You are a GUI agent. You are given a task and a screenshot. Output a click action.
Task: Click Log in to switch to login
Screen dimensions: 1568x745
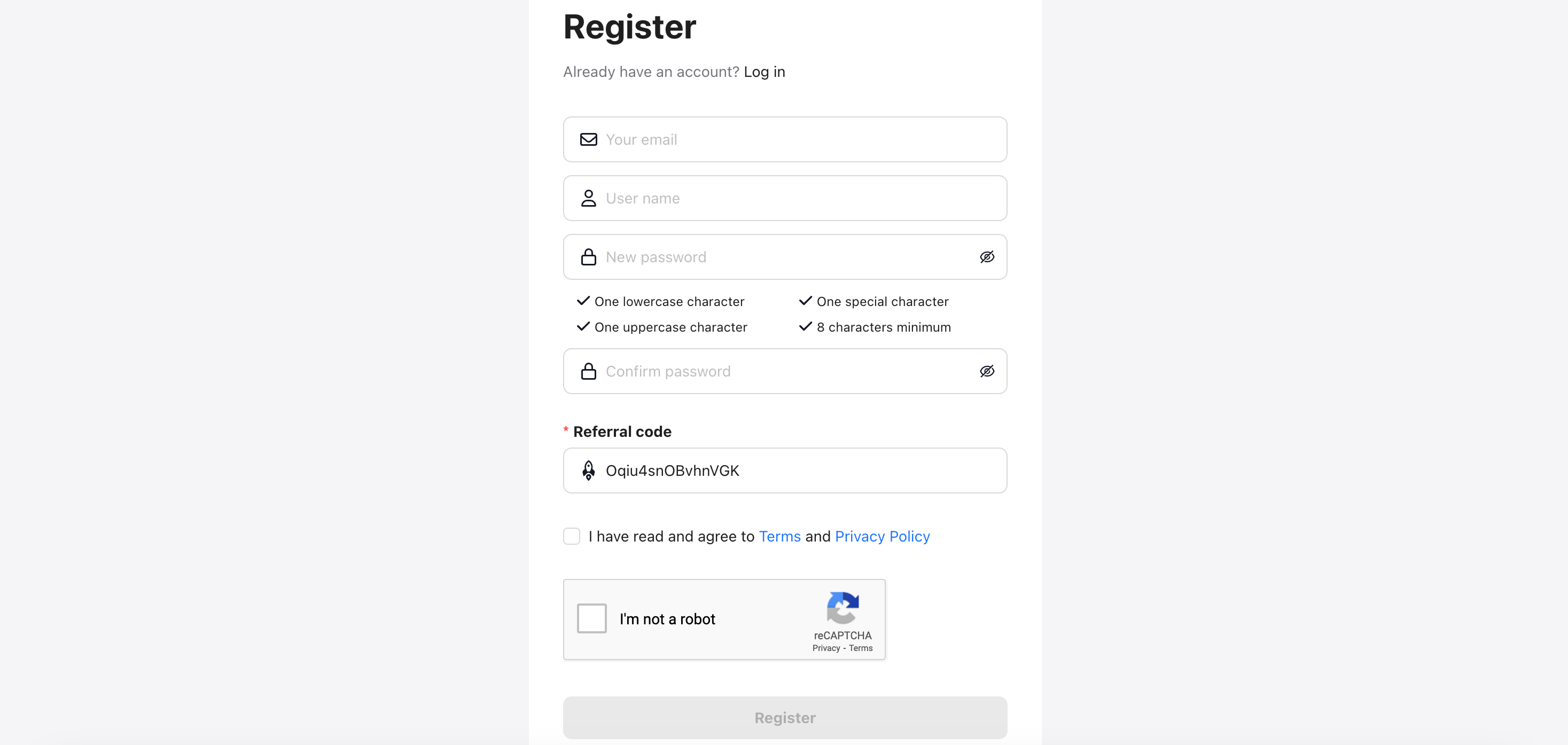765,72
